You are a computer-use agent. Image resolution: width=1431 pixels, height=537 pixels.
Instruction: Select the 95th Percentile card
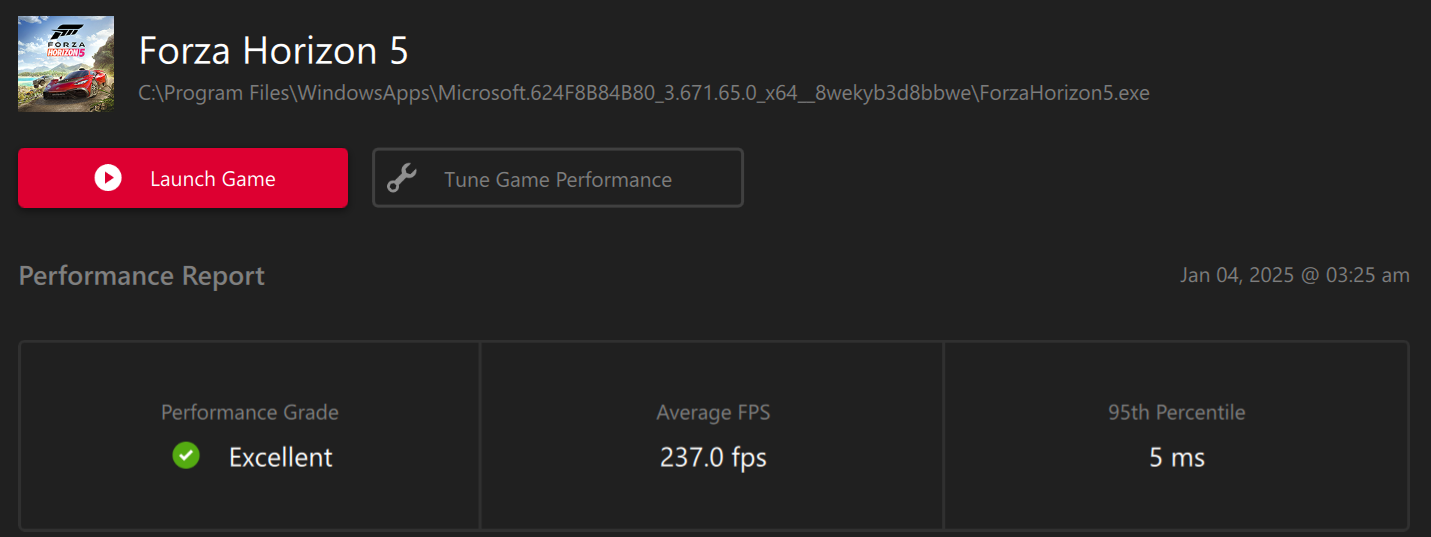[x=1176, y=435]
